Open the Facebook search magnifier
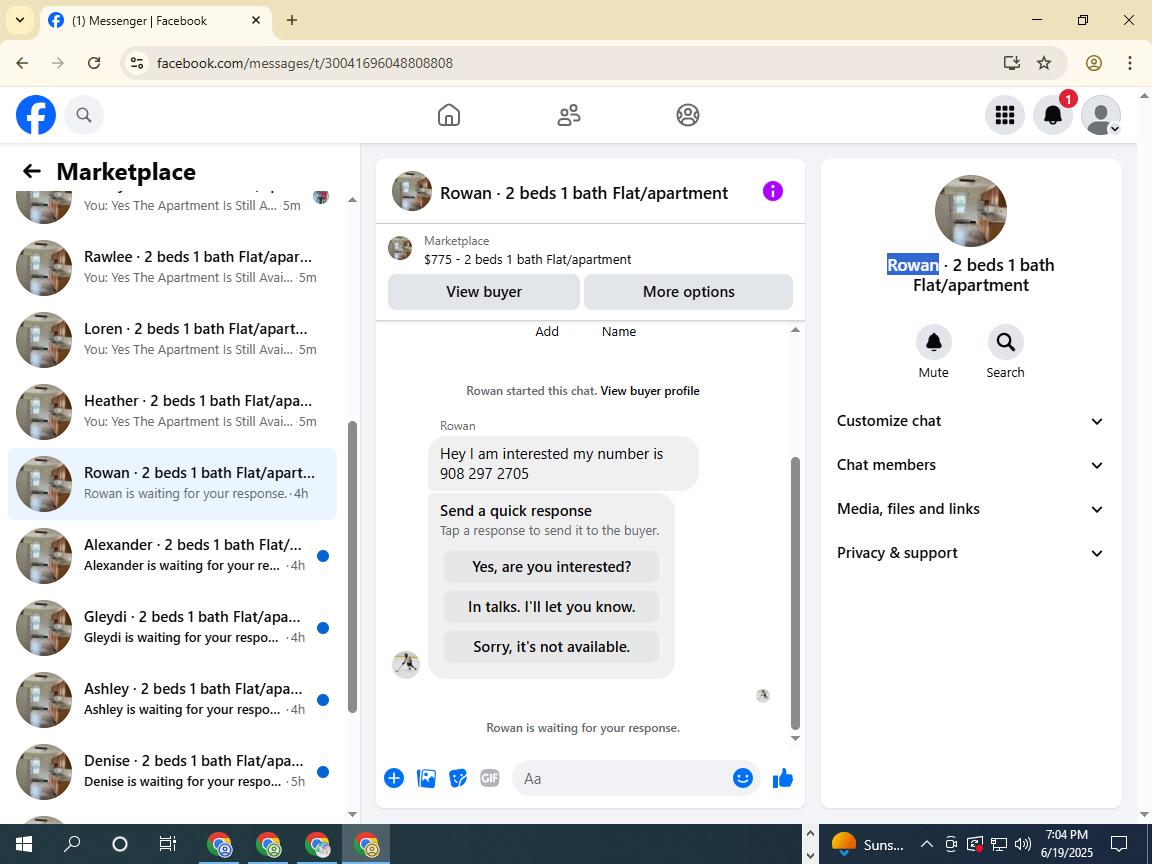Screen dimensions: 1152x864 point(84,115)
